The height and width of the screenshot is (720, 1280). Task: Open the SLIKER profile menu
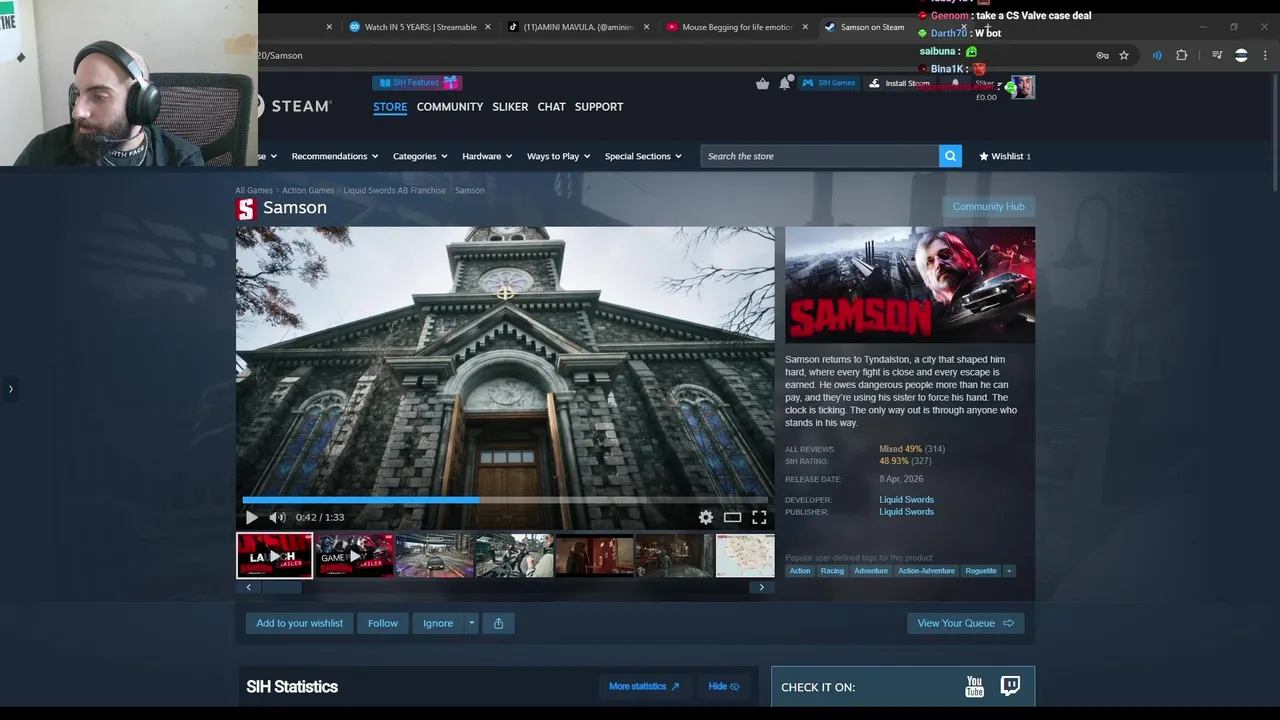[x=510, y=107]
